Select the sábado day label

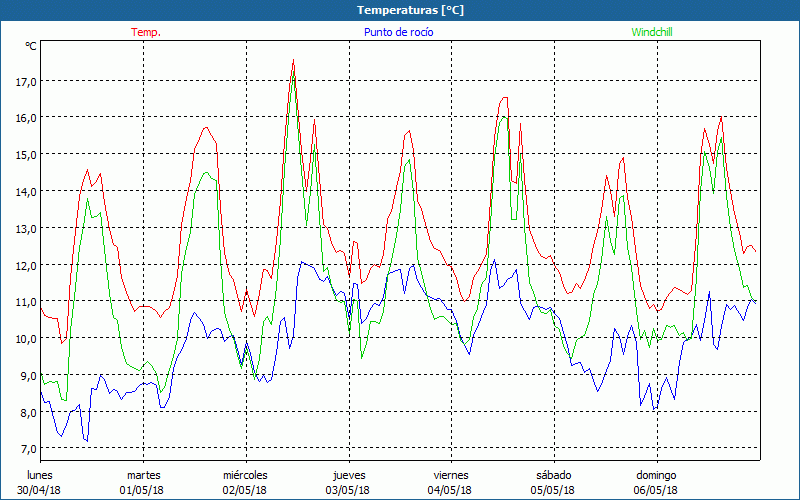[553, 474]
